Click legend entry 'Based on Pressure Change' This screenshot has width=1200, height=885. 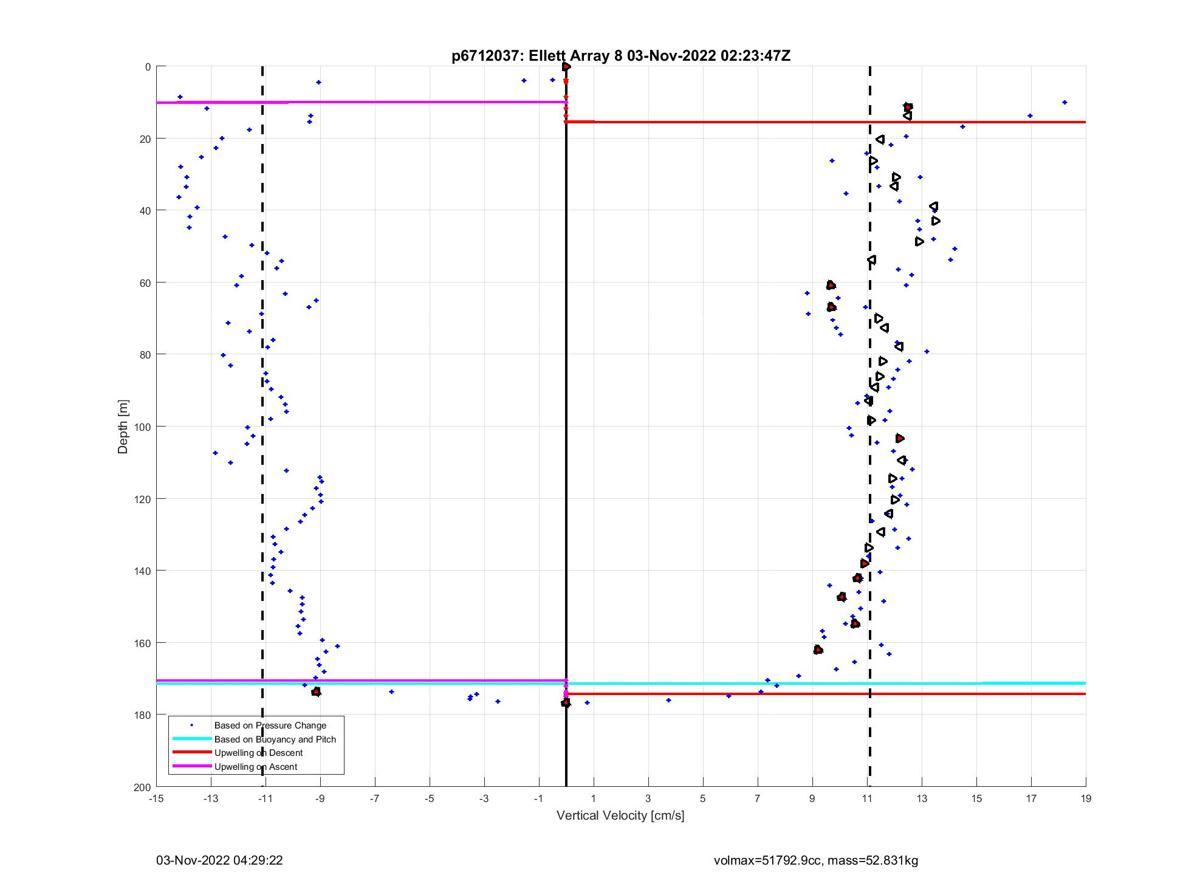(270, 725)
